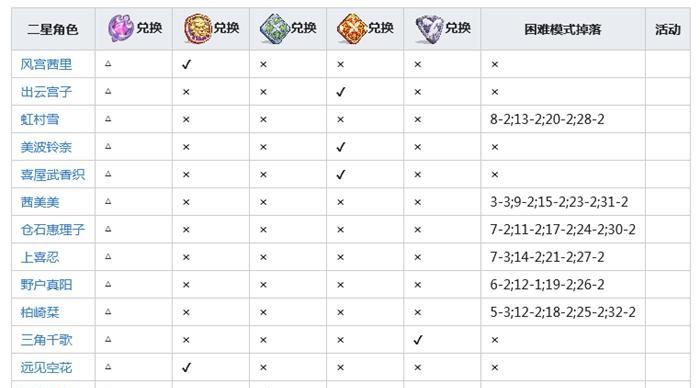
Task: Click the 活动 column header
Action: pos(667,29)
